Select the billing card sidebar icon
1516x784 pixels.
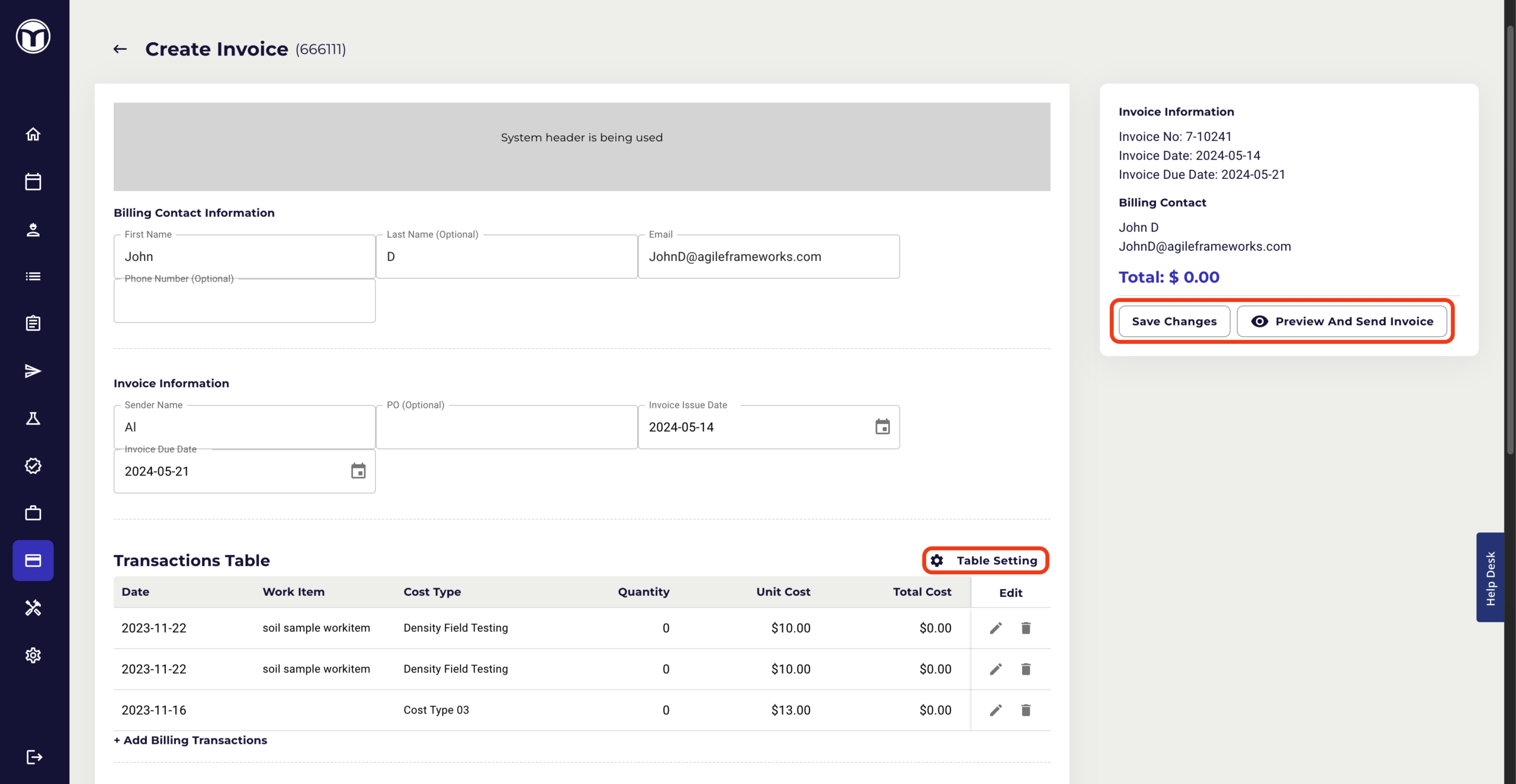tap(33, 560)
